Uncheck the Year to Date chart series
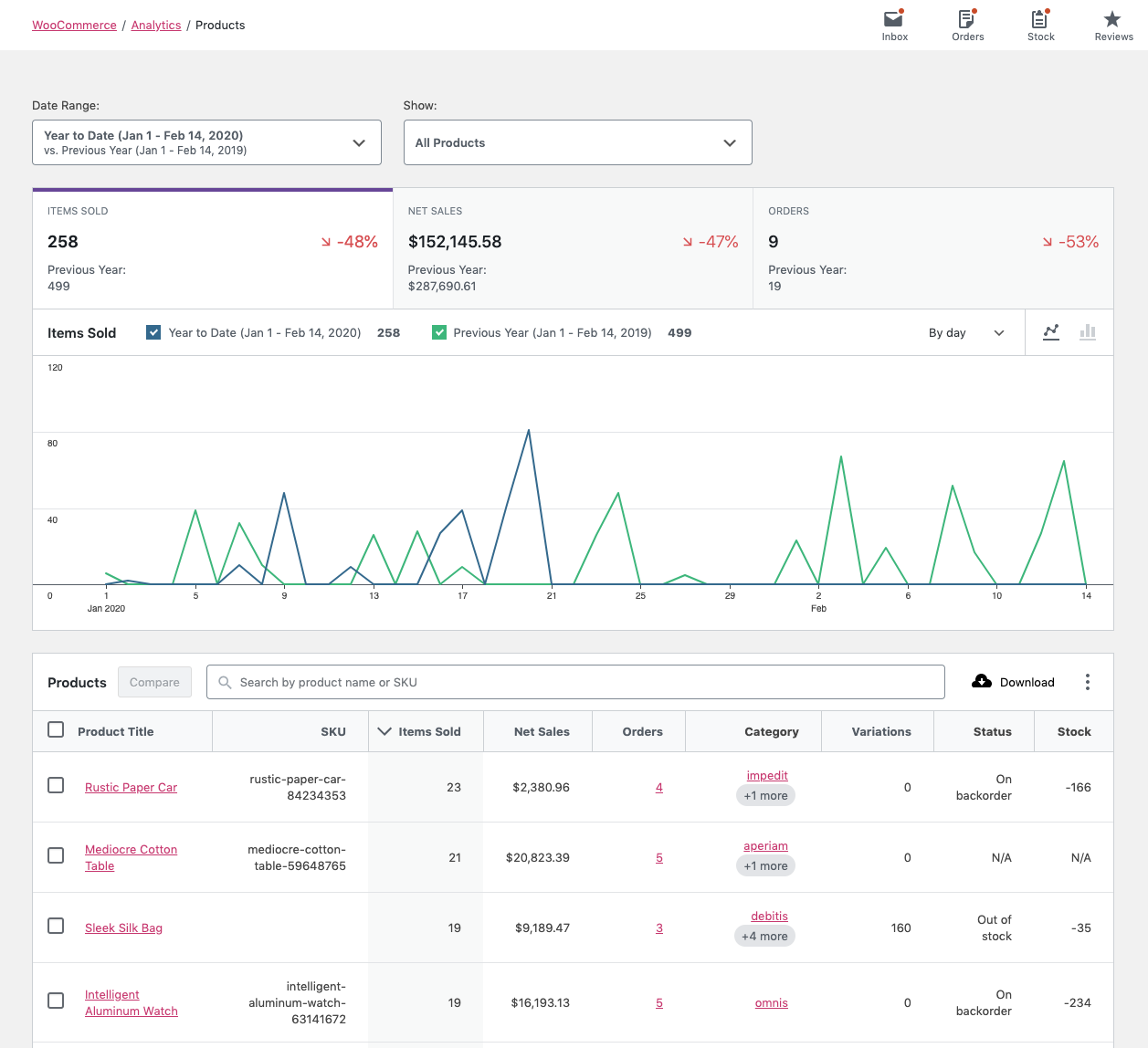 coord(153,332)
